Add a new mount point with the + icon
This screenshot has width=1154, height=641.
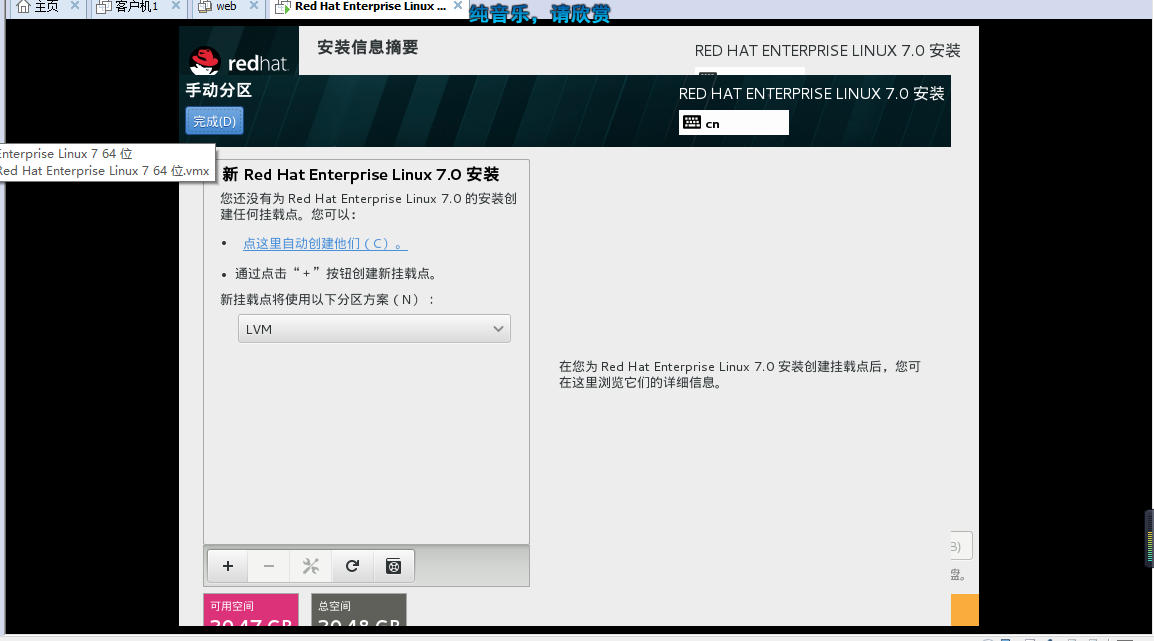[x=226, y=565]
